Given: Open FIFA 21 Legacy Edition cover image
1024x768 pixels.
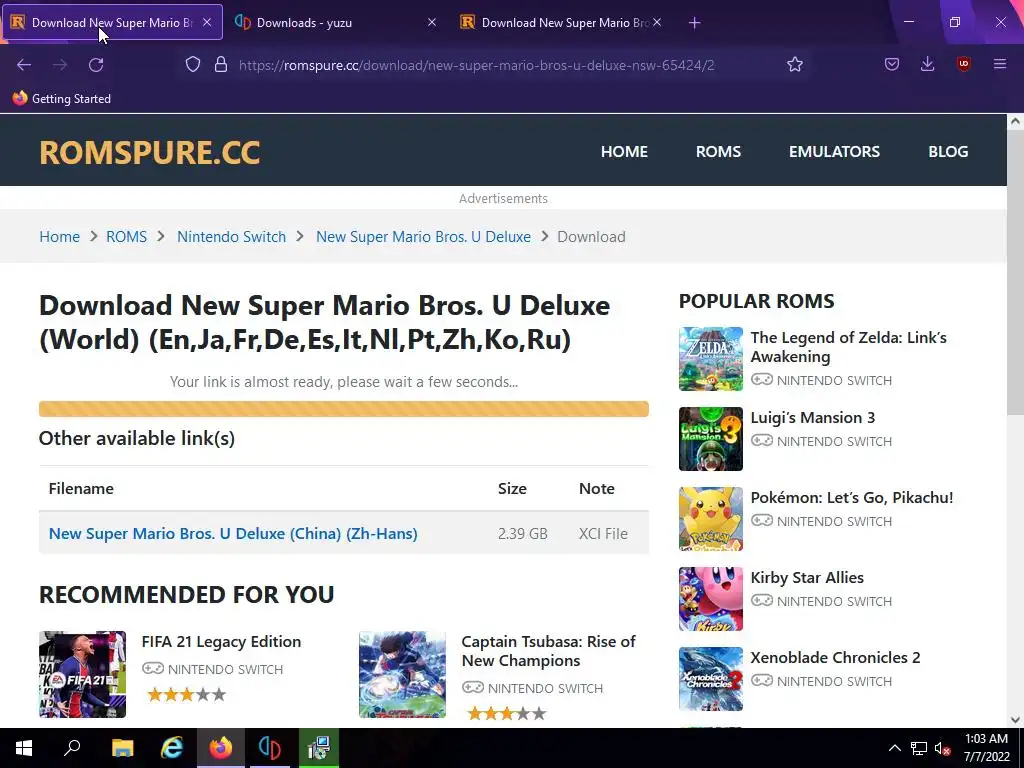Looking at the screenshot, I should click(x=82, y=674).
